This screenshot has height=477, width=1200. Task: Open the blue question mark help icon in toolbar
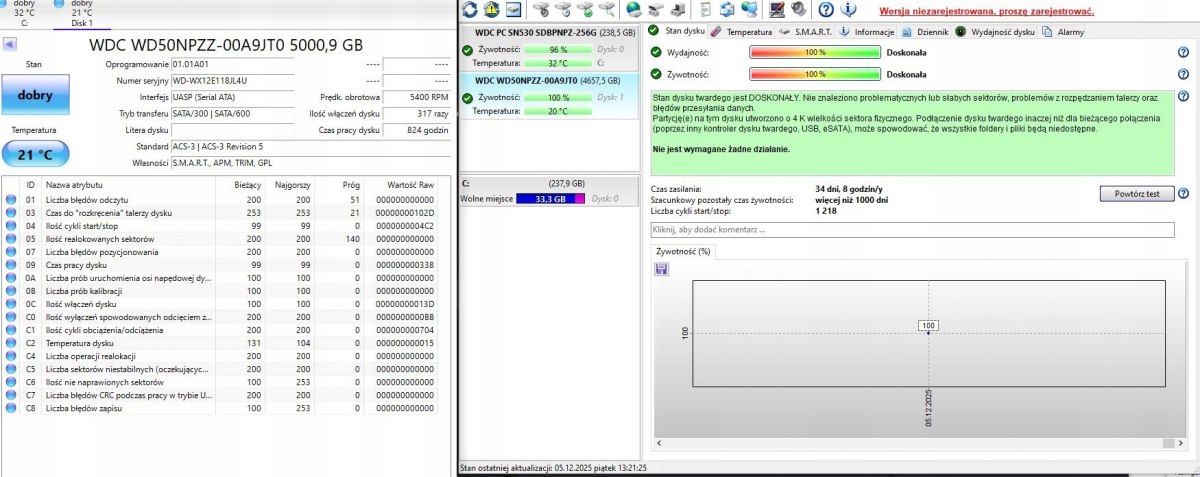[x=826, y=10]
